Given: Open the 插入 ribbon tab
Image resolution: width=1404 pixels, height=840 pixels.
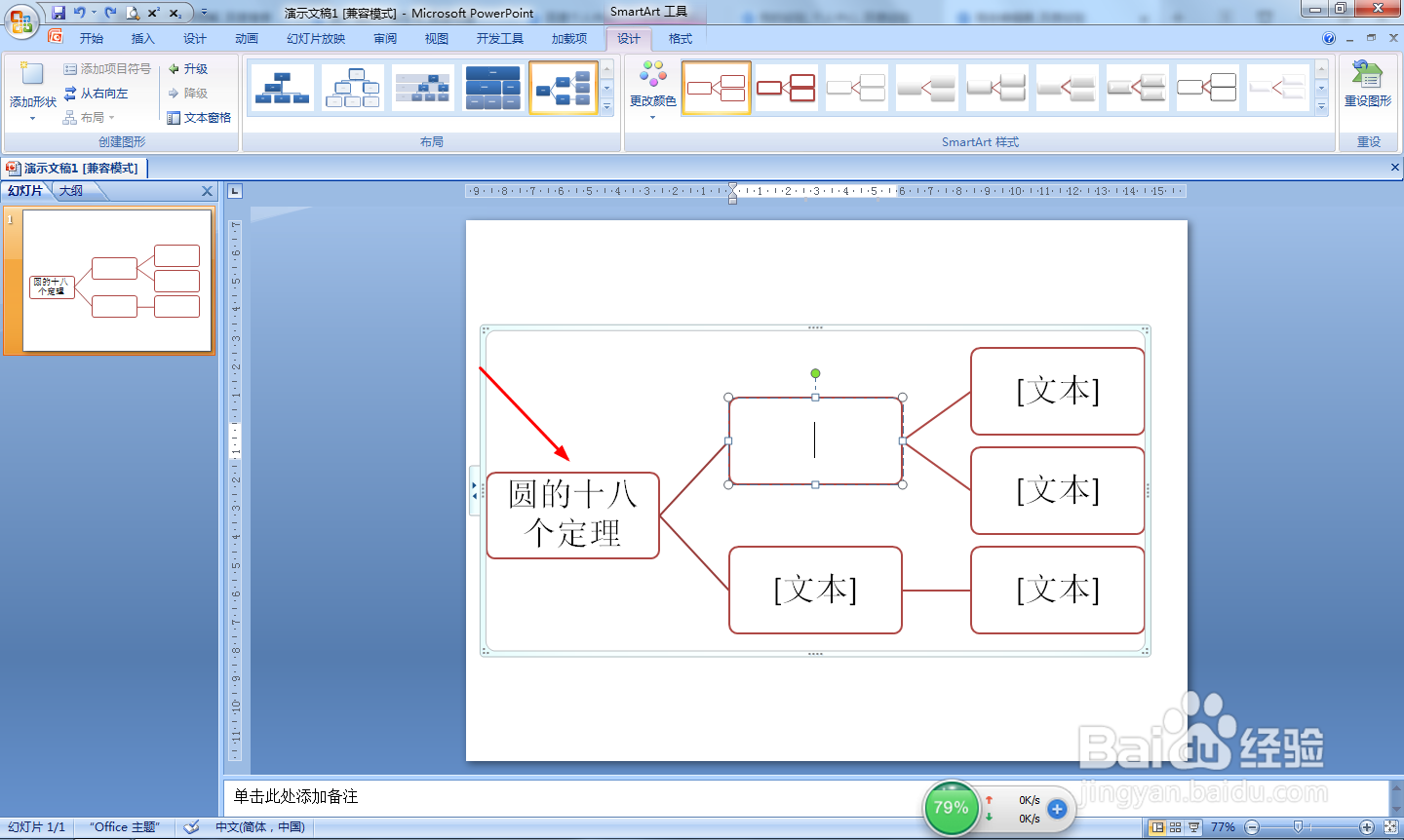Looking at the screenshot, I should (143, 39).
